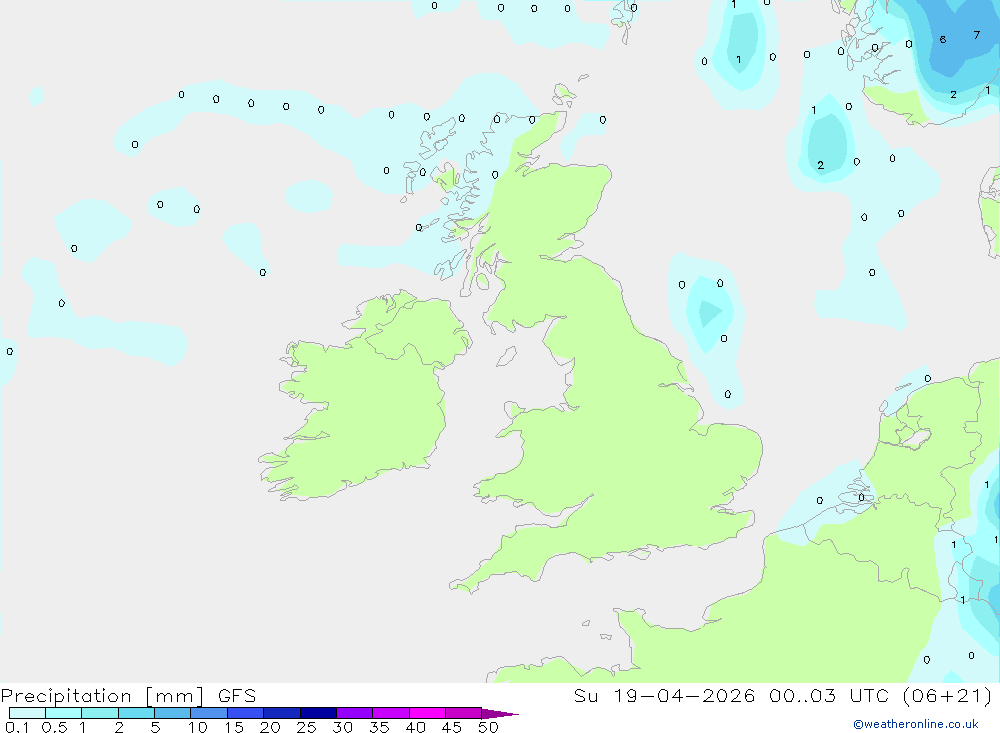Select the 10–15 mm blue legend swatch

coord(209,713)
